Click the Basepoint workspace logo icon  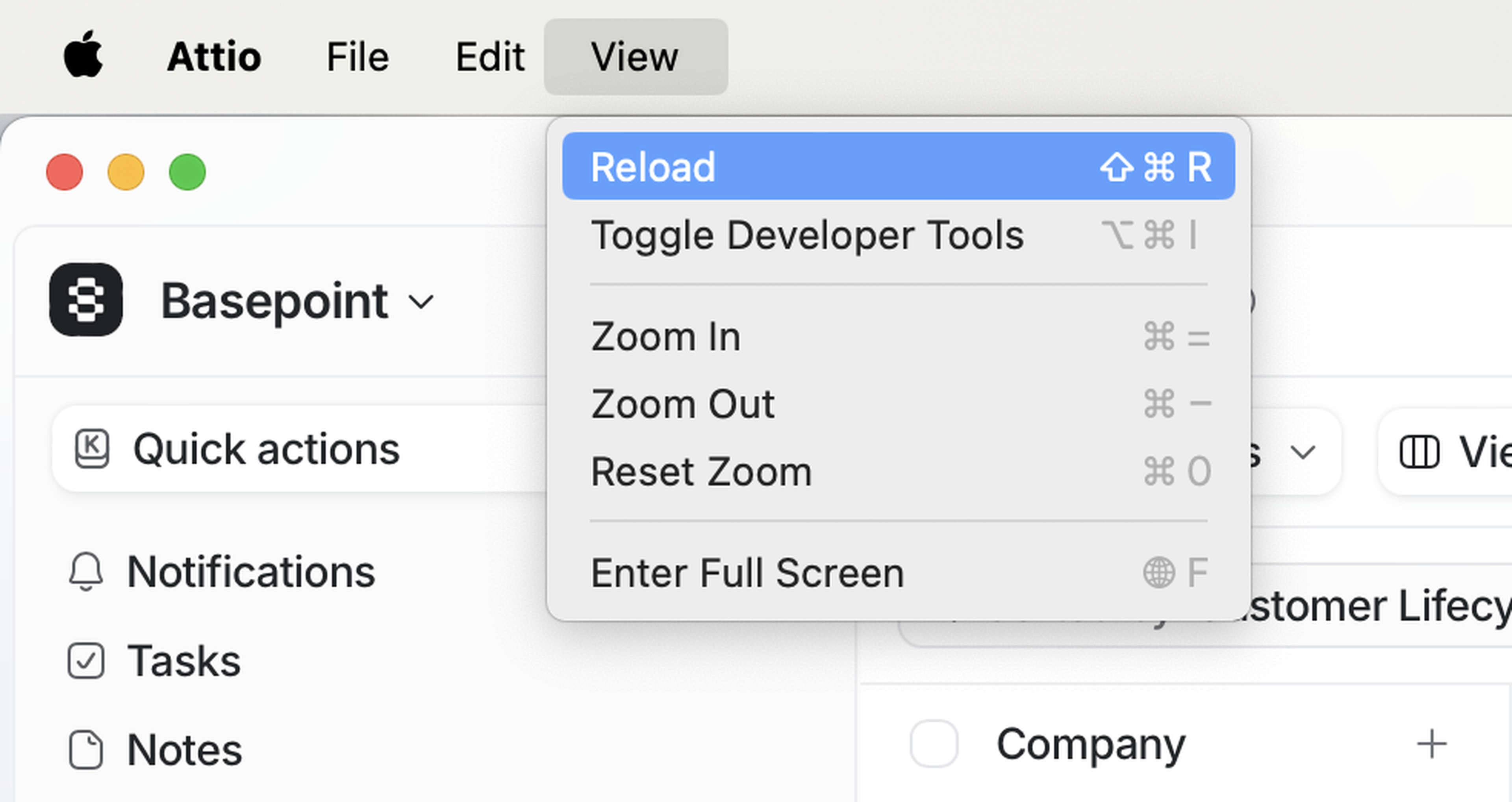[x=86, y=300]
